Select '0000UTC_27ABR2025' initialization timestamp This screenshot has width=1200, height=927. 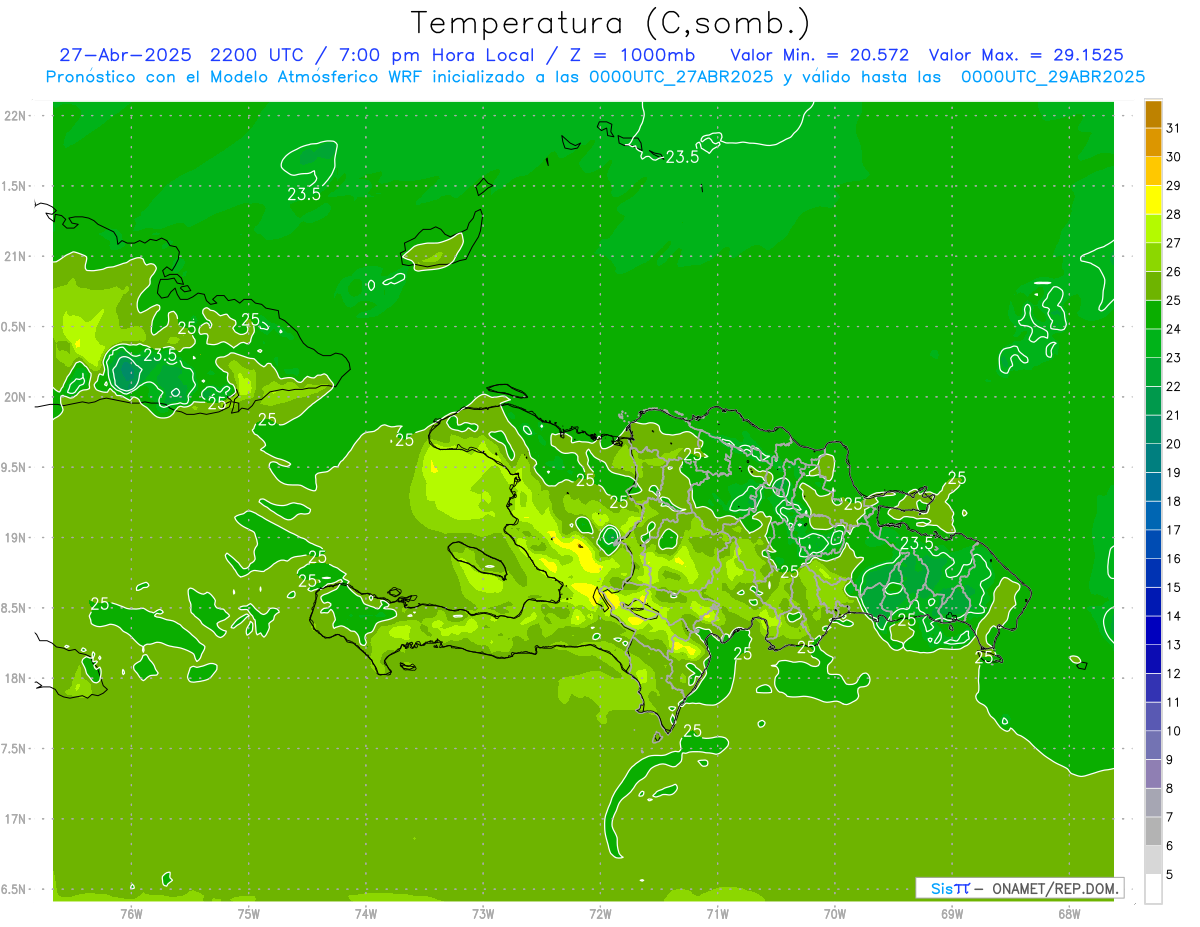pyautogui.click(x=681, y=76)
